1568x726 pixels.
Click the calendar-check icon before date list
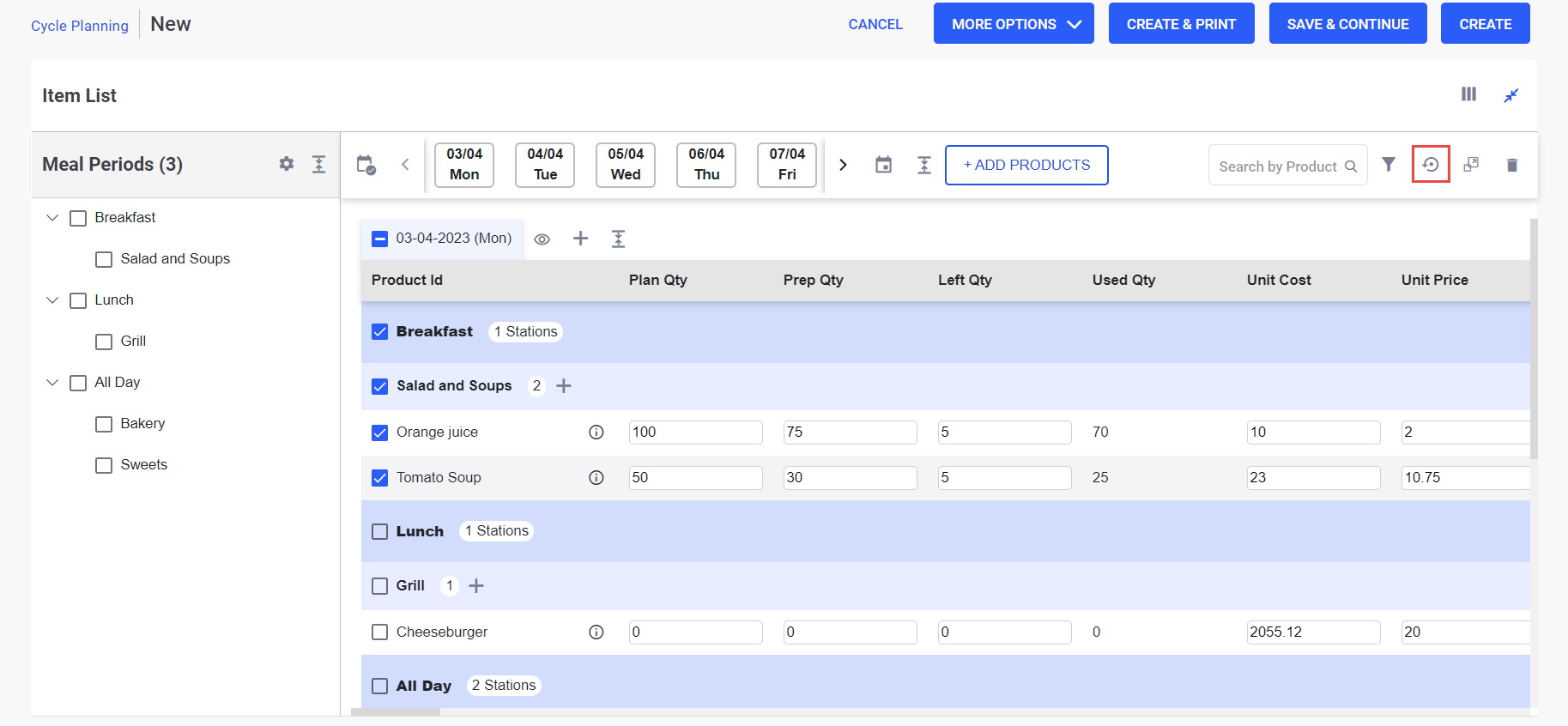(x=366, y=165)
